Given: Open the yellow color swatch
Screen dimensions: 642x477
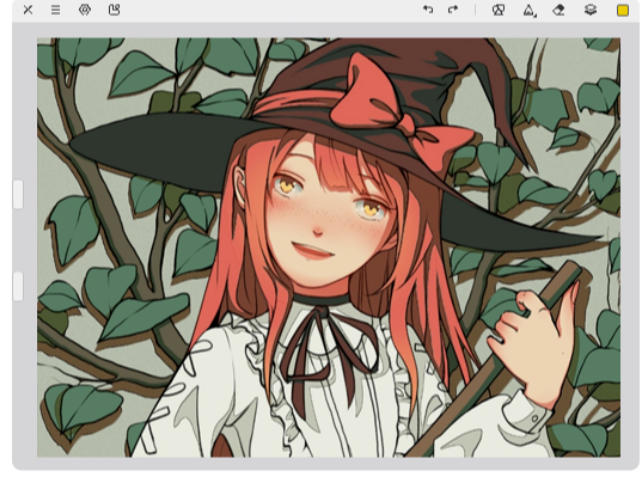Looking at the screenshot, I should (622, 10).
